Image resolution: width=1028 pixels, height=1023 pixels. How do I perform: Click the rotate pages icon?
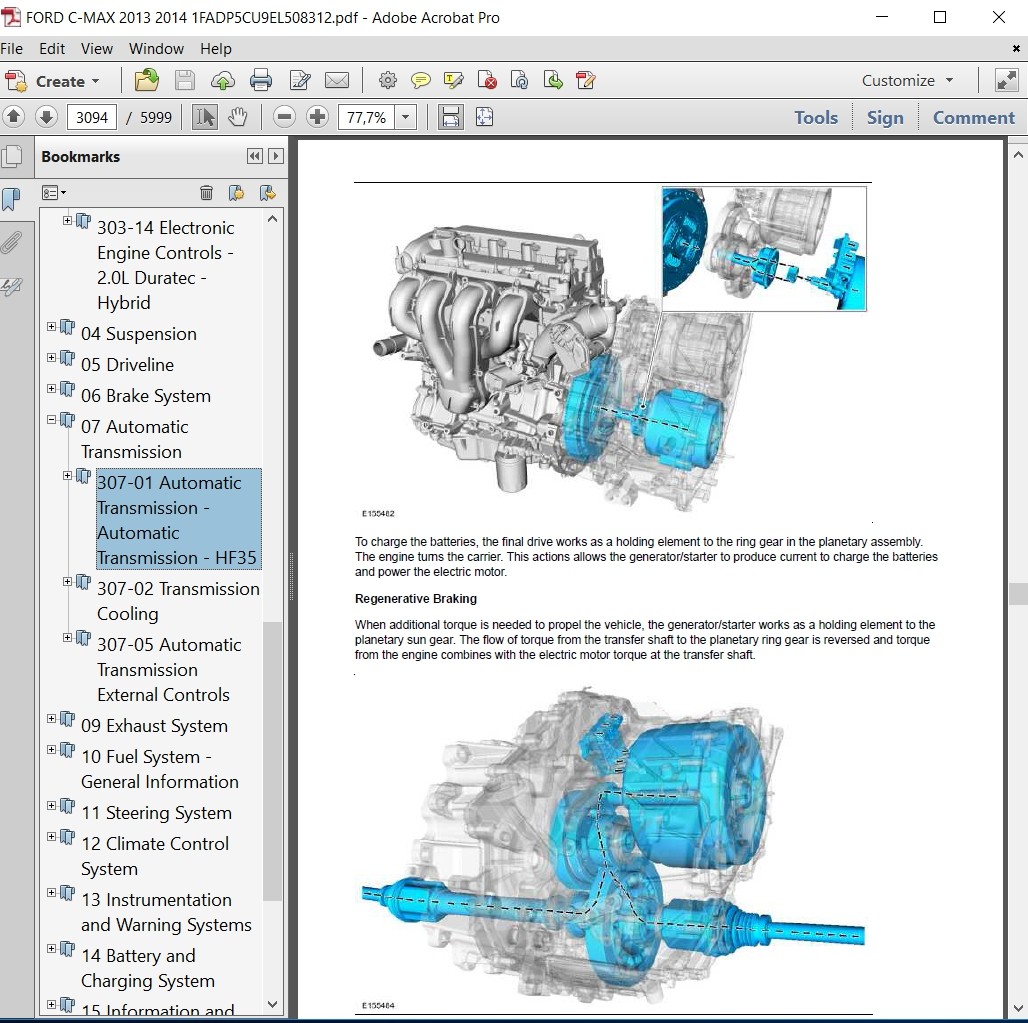pyautogui.click(x=519, y=81)
